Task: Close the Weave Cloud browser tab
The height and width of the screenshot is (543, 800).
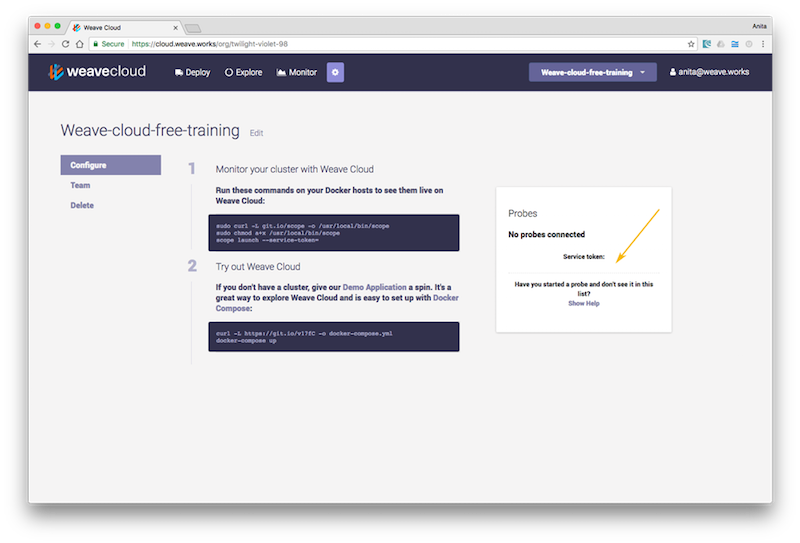Action: pyautogui.click(x=175, y=28)
